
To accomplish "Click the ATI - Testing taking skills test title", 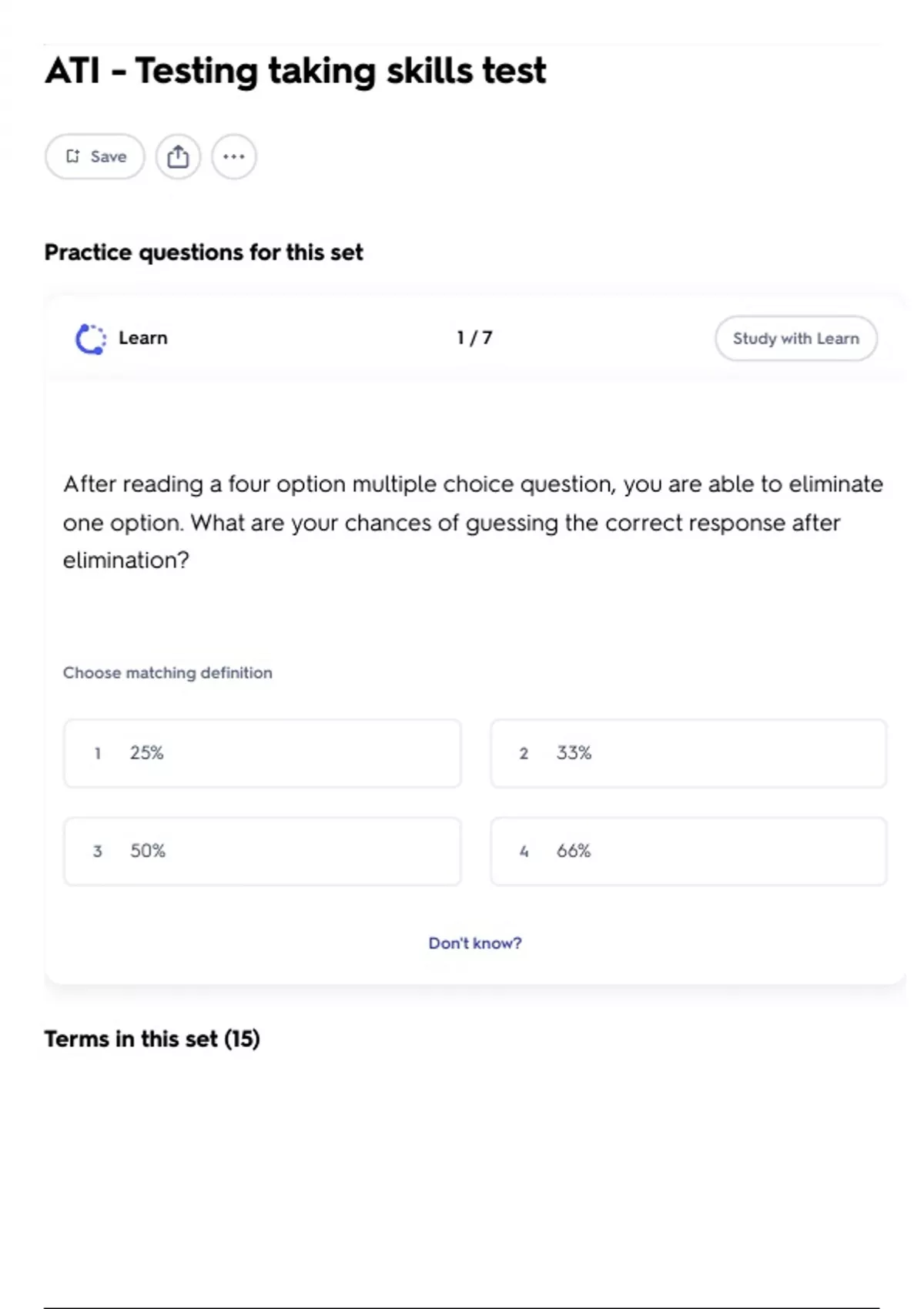I will point(296,71).
